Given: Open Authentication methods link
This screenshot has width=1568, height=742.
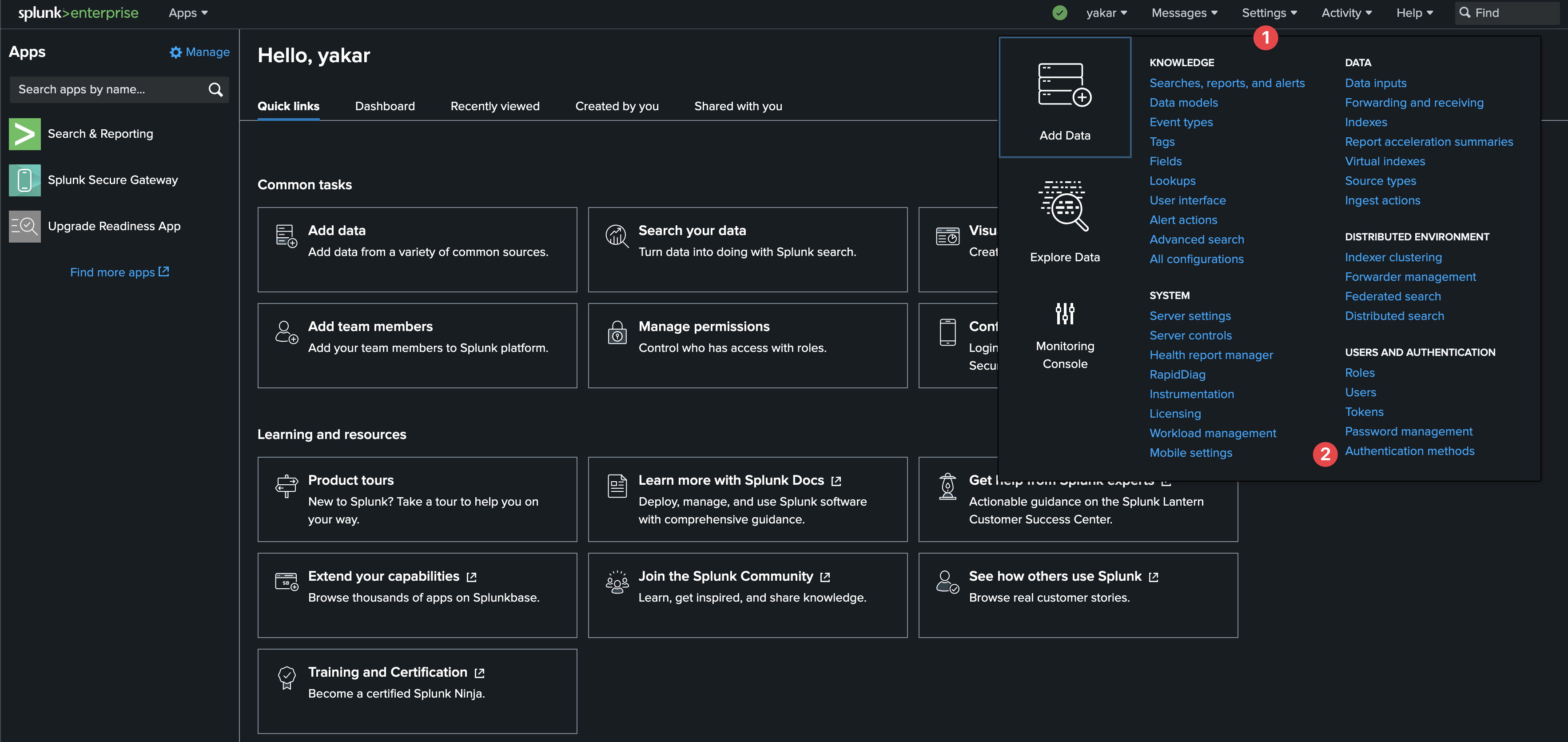Looking at the screenshot, I should (x=1409, y=451).
